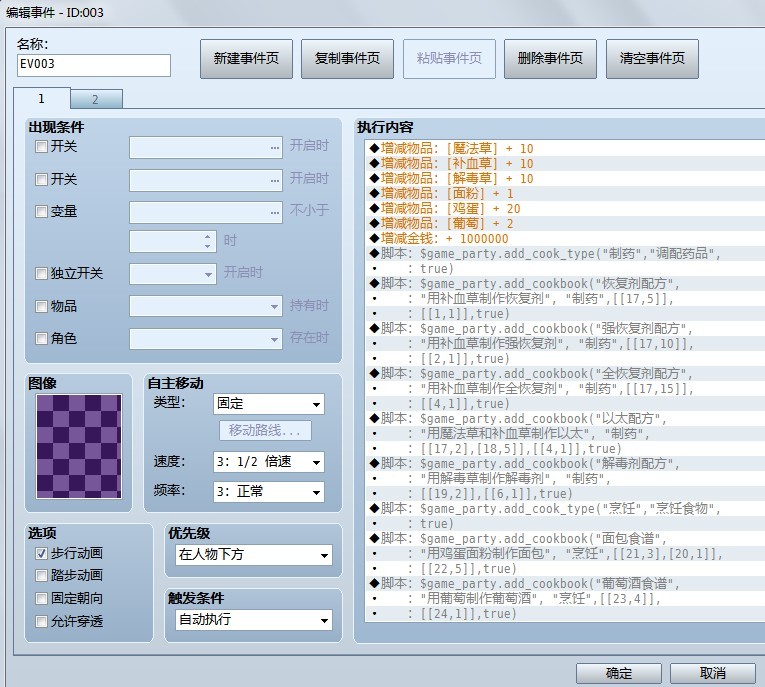Screen dimensions: 765x687
Task: Click the 删除事件页 button
Action: pos(550,59)
